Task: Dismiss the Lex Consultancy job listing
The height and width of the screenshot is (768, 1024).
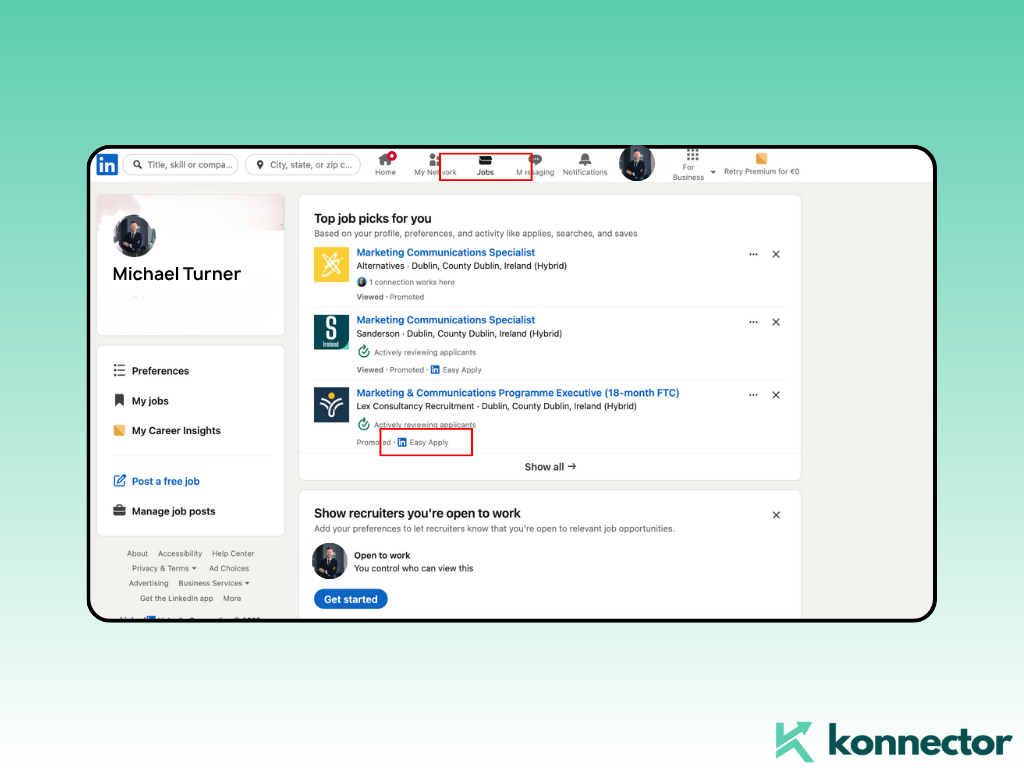Action: tap(776, 395)
